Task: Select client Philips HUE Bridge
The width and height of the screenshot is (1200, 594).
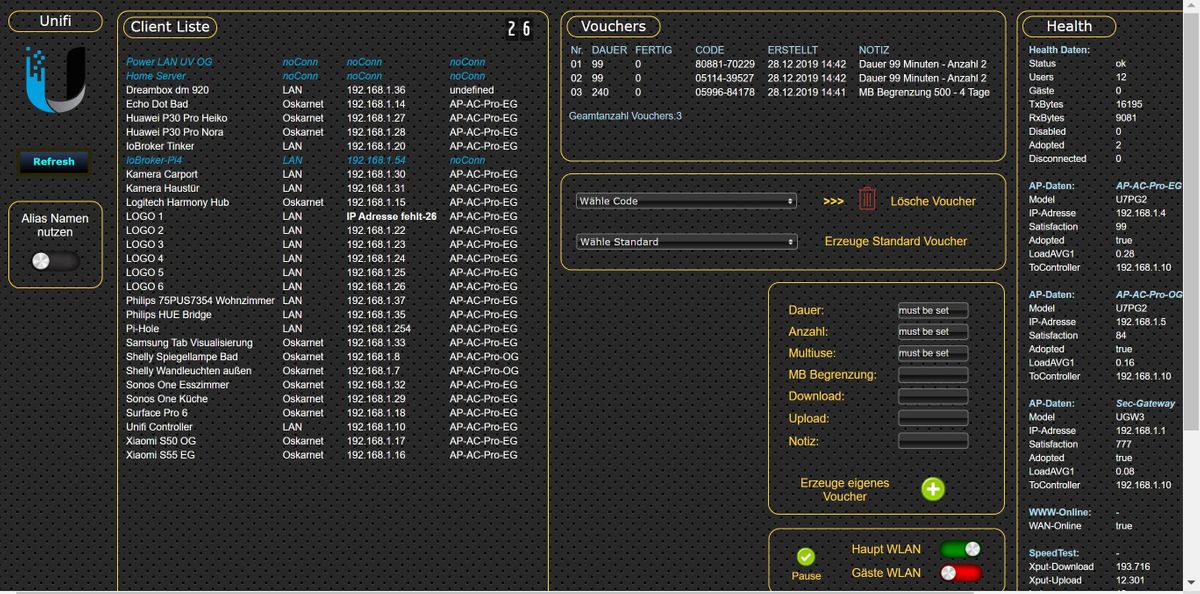Action: [169, 314]
